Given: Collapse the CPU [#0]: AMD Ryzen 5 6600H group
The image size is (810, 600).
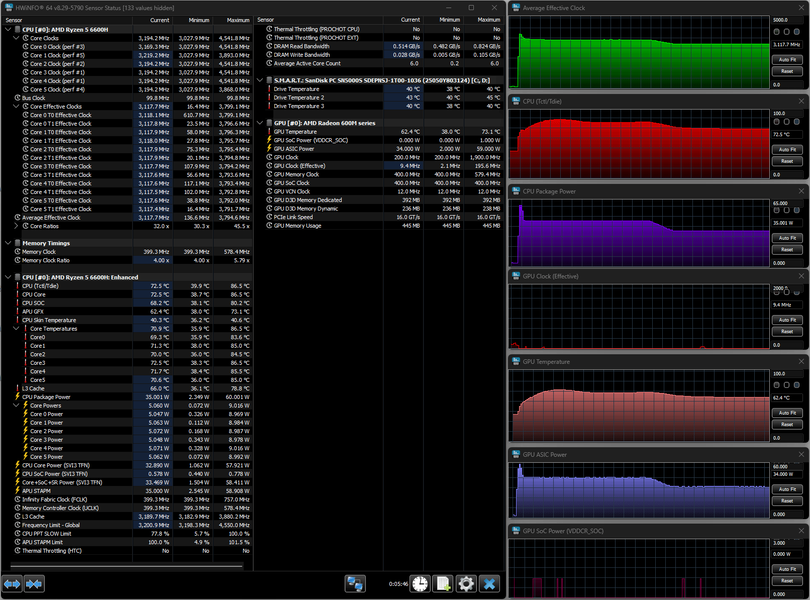Looking at the screenshot, I should tap(8, 29).
